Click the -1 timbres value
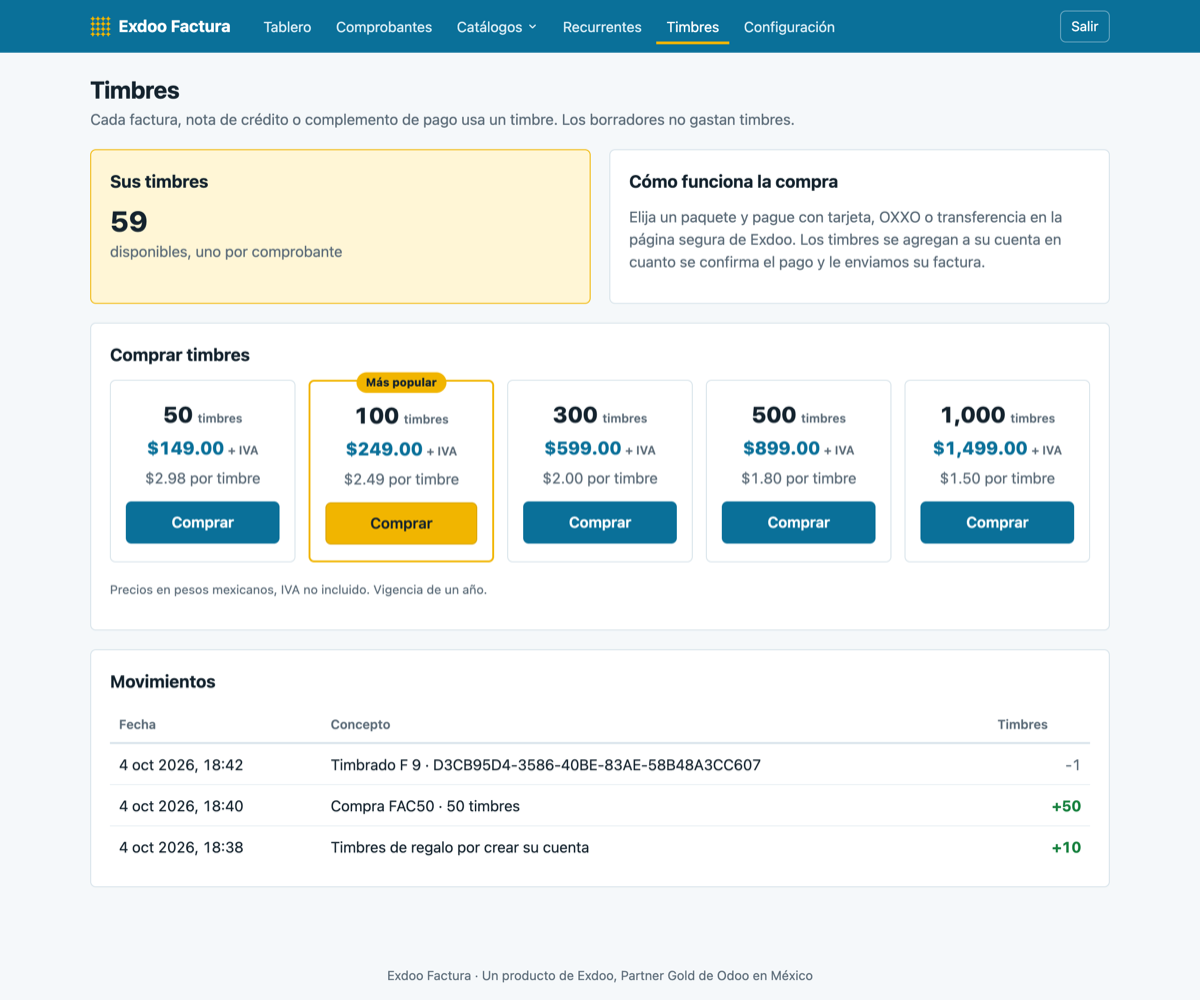The width and height of the screenshot is (1200, 1000). point(1073,765)
